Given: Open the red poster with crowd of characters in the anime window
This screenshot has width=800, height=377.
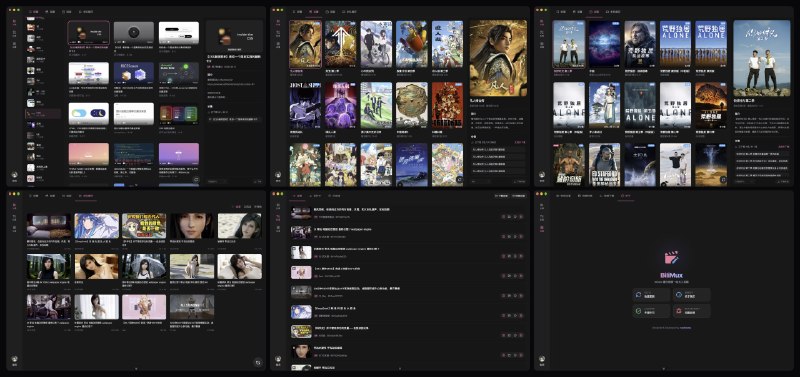Looking at the screenshot, I should coord(447,105).
